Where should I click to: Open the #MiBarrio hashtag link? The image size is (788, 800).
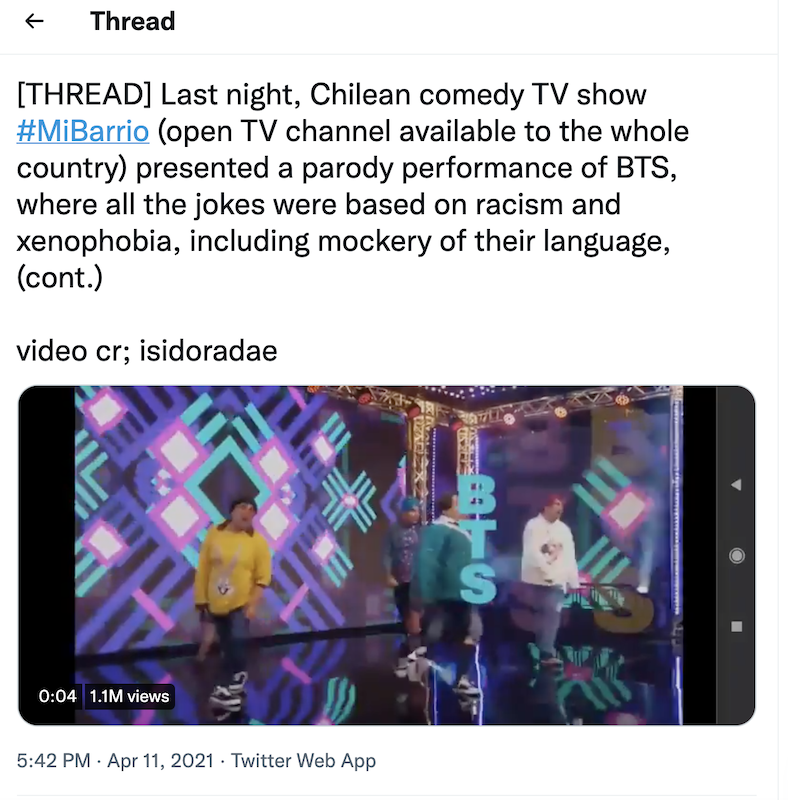[81, 132]
